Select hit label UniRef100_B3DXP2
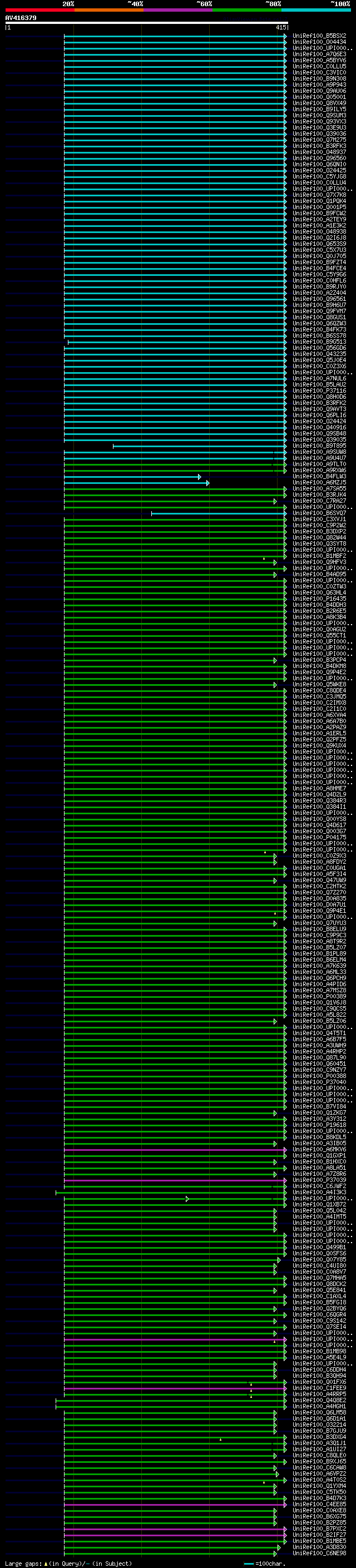 click(x=319, y=531)
